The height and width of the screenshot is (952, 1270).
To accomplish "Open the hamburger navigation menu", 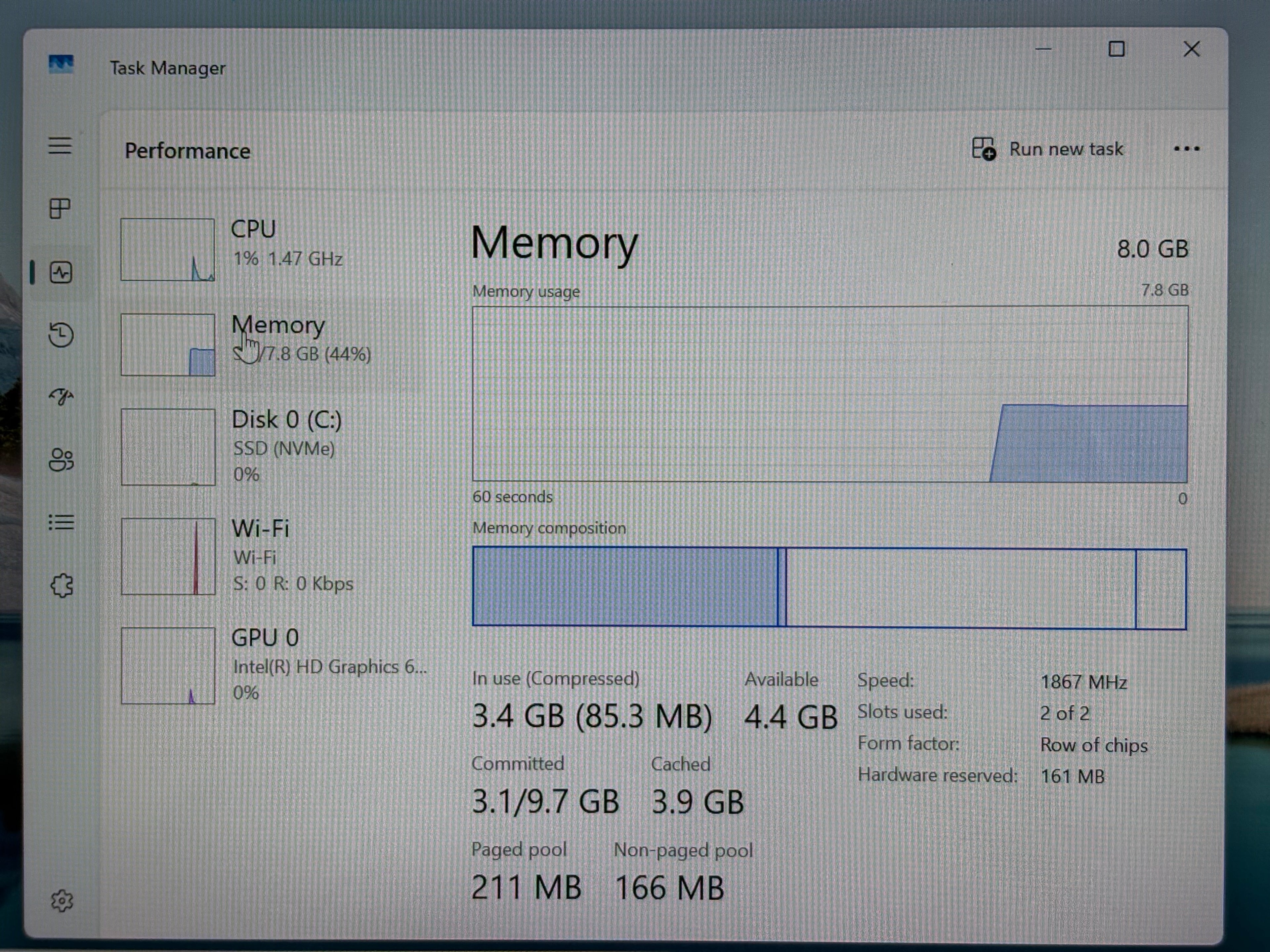I will point(60,146).
